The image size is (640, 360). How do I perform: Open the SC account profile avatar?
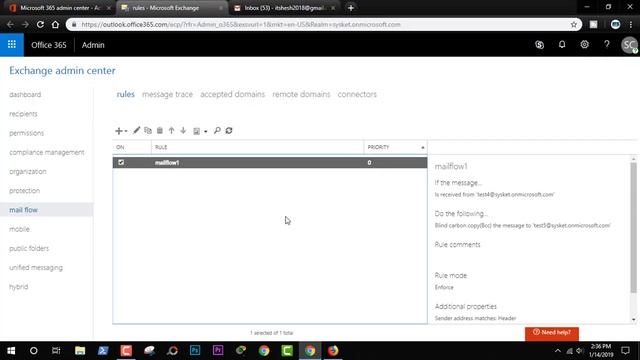629,45
